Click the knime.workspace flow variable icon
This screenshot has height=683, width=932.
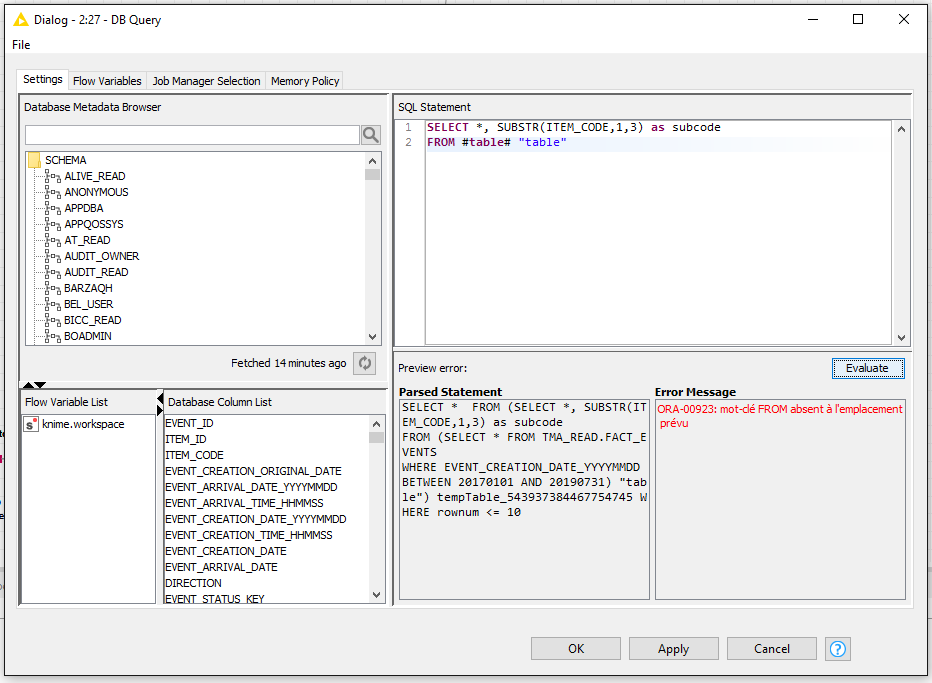[31, 424]
